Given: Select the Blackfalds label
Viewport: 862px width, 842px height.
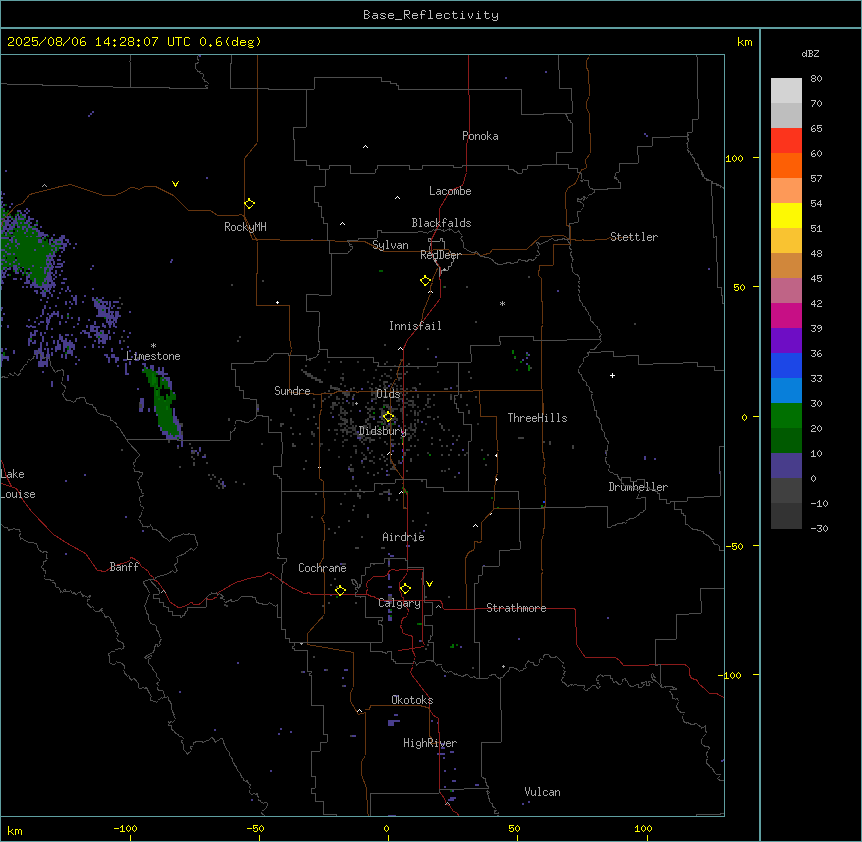Looking at the screenshot, I should point(441,223).
